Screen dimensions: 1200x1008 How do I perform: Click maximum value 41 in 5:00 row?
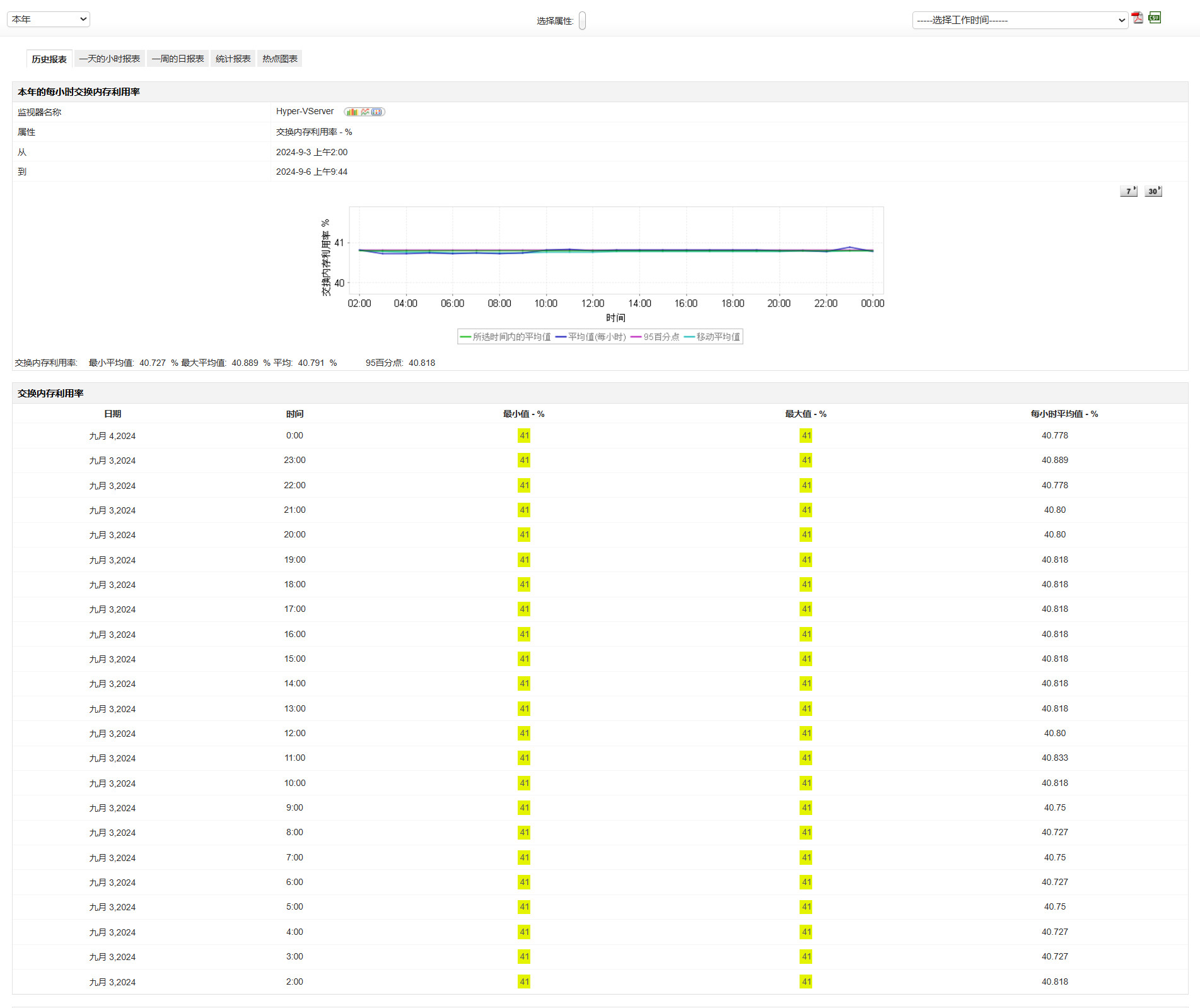pyautogui.click(x=806, y=906)
